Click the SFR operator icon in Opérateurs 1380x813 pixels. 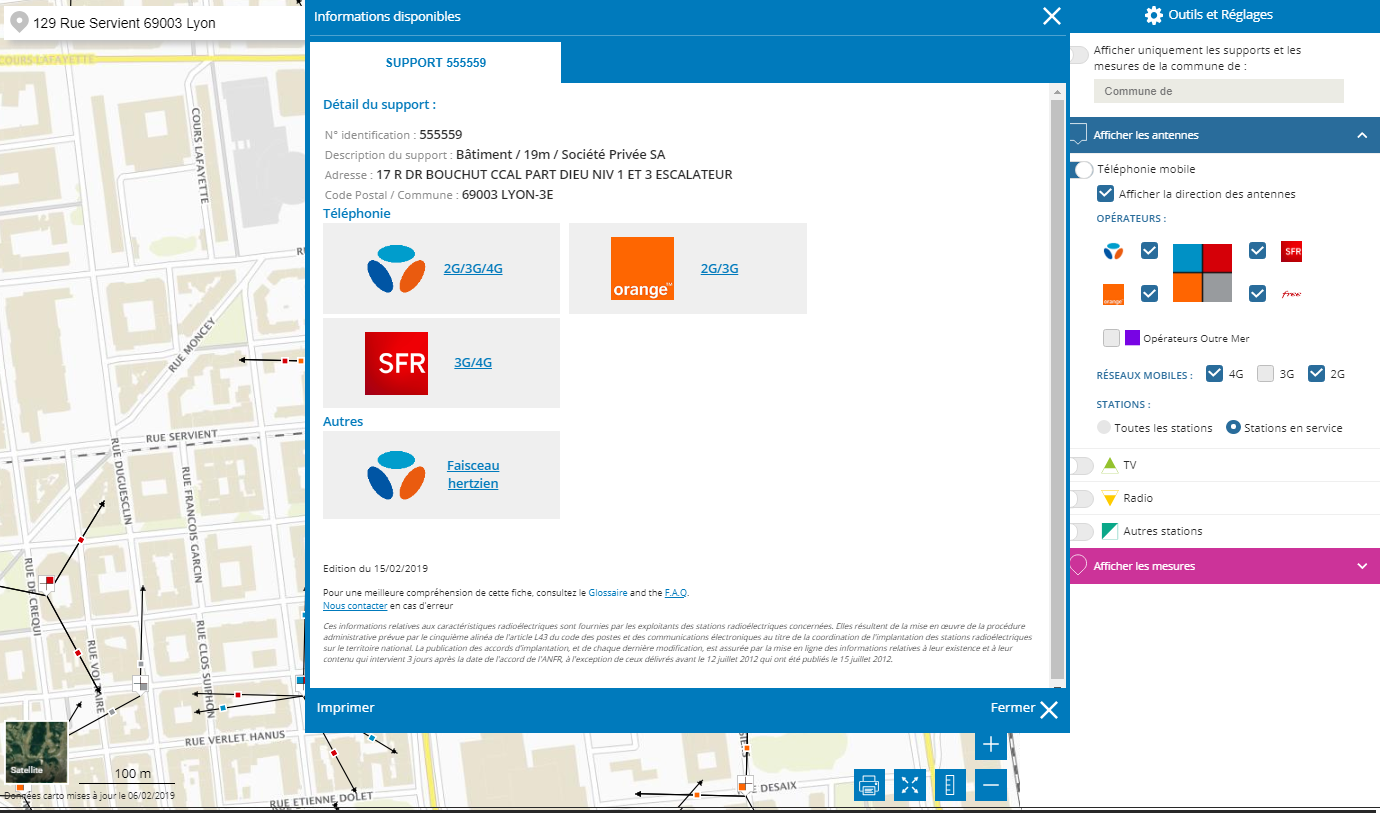tap(1292, 251)
